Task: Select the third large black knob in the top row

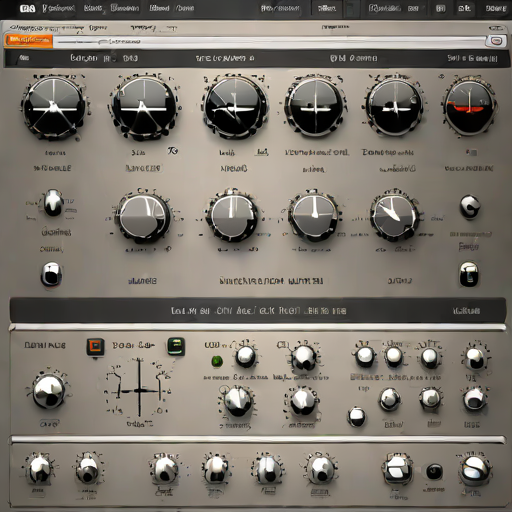Action: [x=235, y=107]
